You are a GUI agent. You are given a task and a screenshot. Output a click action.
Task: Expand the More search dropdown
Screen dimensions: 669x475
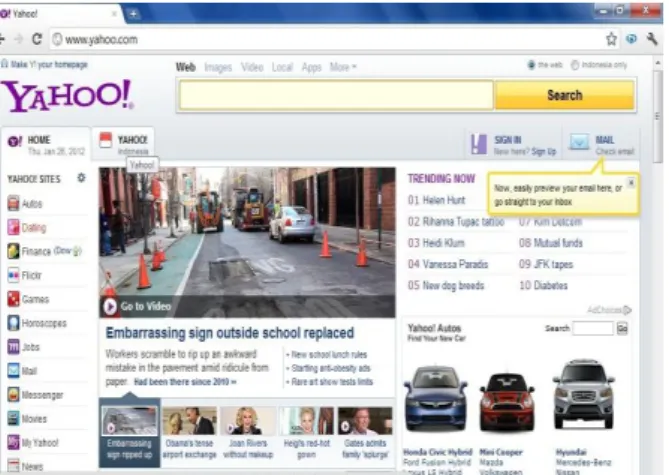(343, 67)
